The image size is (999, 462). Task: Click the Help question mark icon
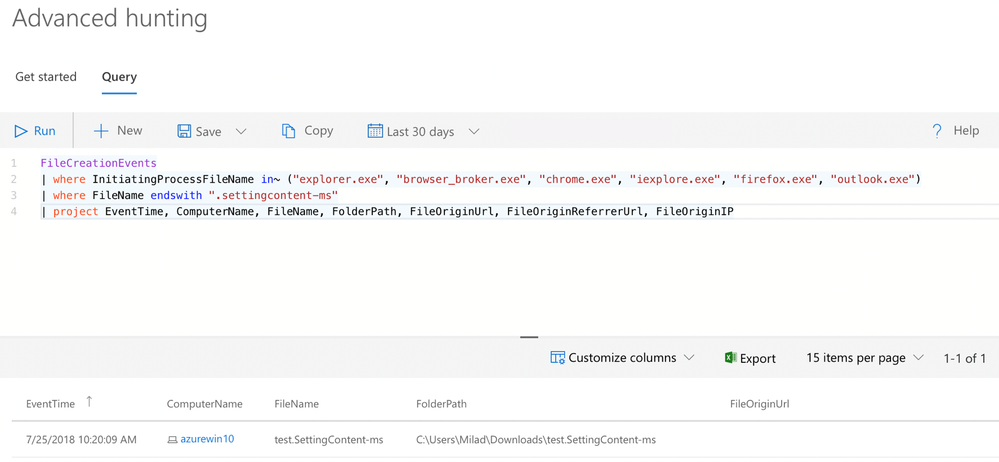[937, 131]
